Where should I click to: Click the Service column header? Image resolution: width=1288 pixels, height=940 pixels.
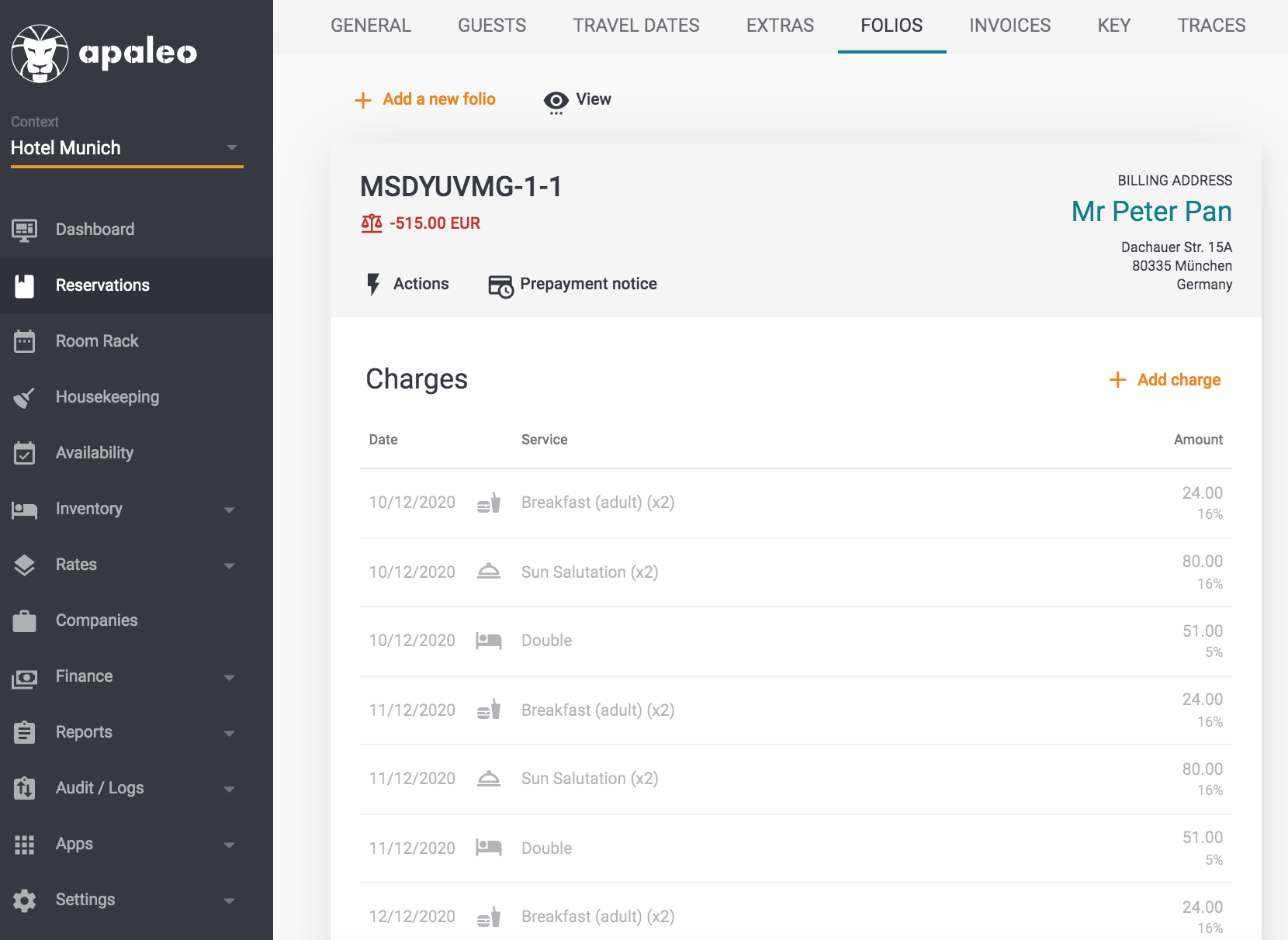(x=544, y=440)
